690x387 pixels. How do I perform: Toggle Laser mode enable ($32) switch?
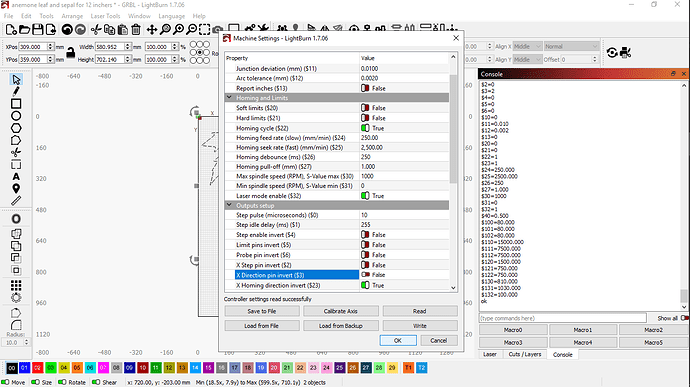[365, 195]
